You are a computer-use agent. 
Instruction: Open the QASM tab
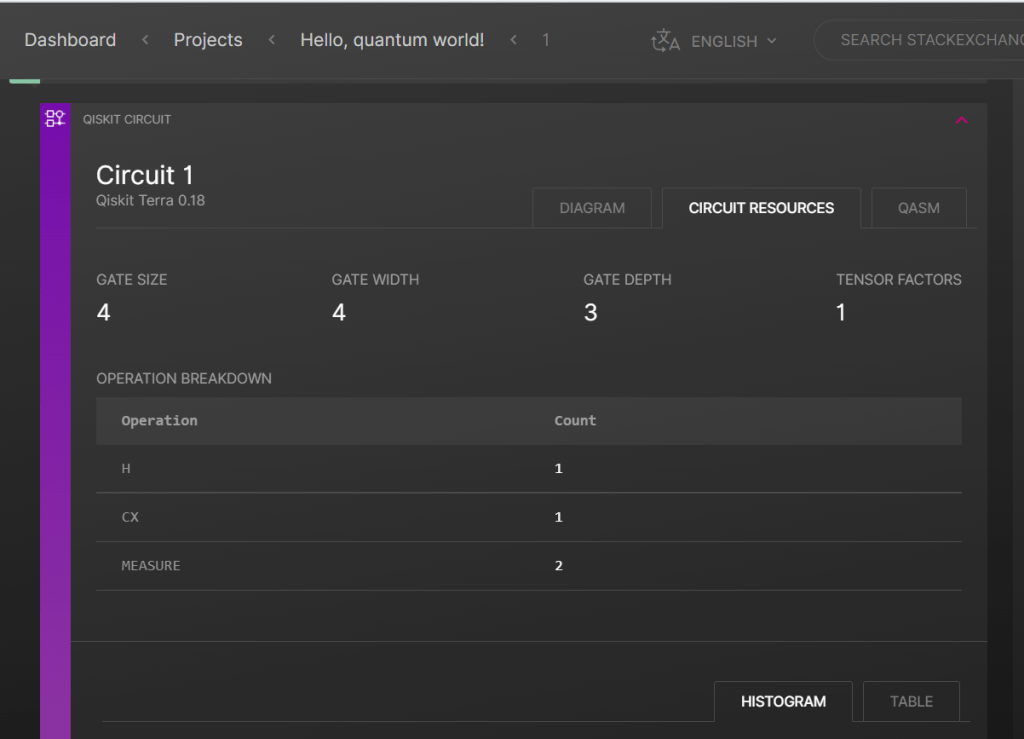tap(918, 208)
